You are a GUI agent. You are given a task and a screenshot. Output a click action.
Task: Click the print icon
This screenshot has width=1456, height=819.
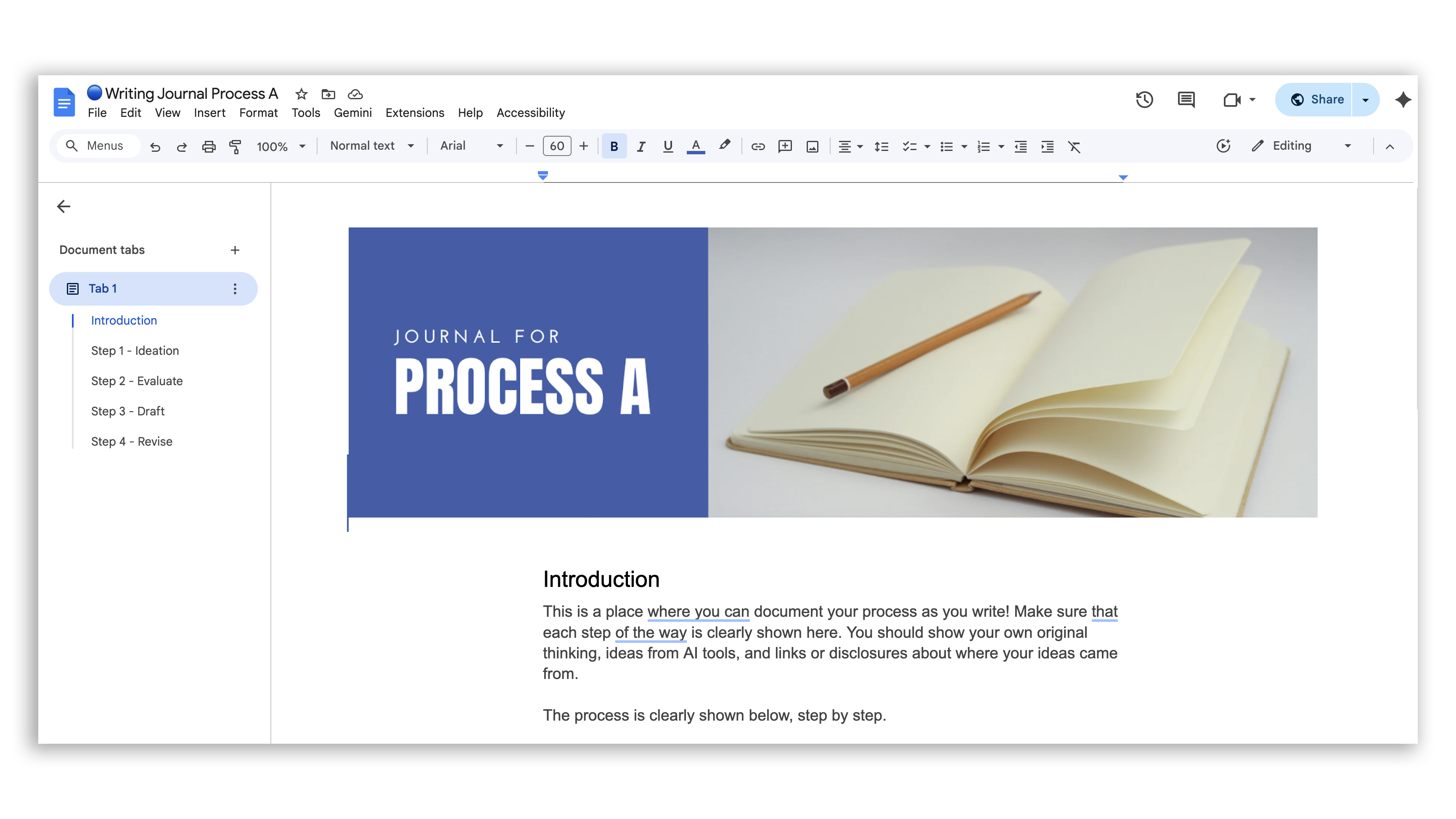click(x=209, y=146)
